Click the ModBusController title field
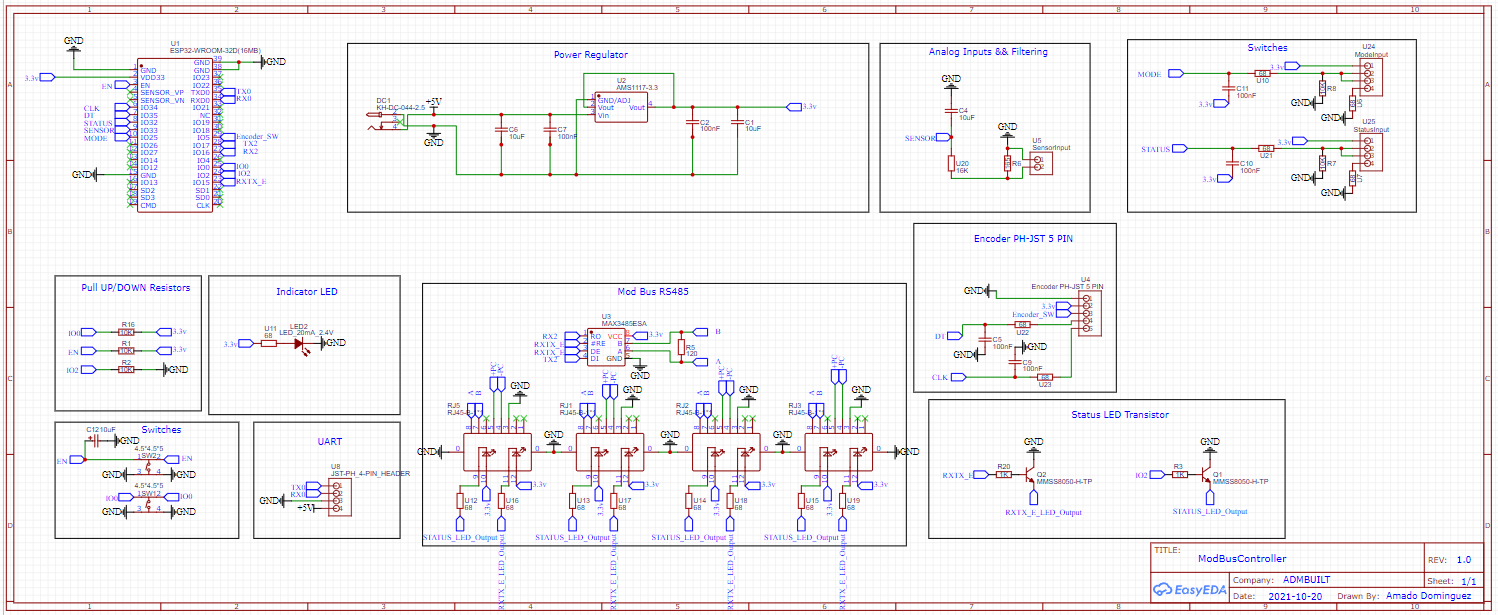Screen dimensions: 1498x615 tap(1242, 559)
